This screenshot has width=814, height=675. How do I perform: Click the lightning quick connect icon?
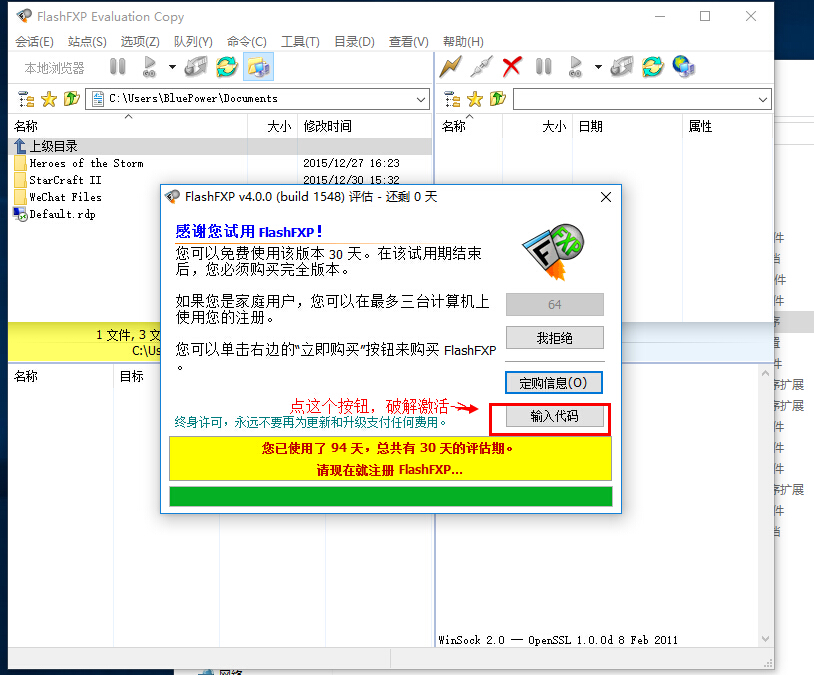tap(450, 66)
